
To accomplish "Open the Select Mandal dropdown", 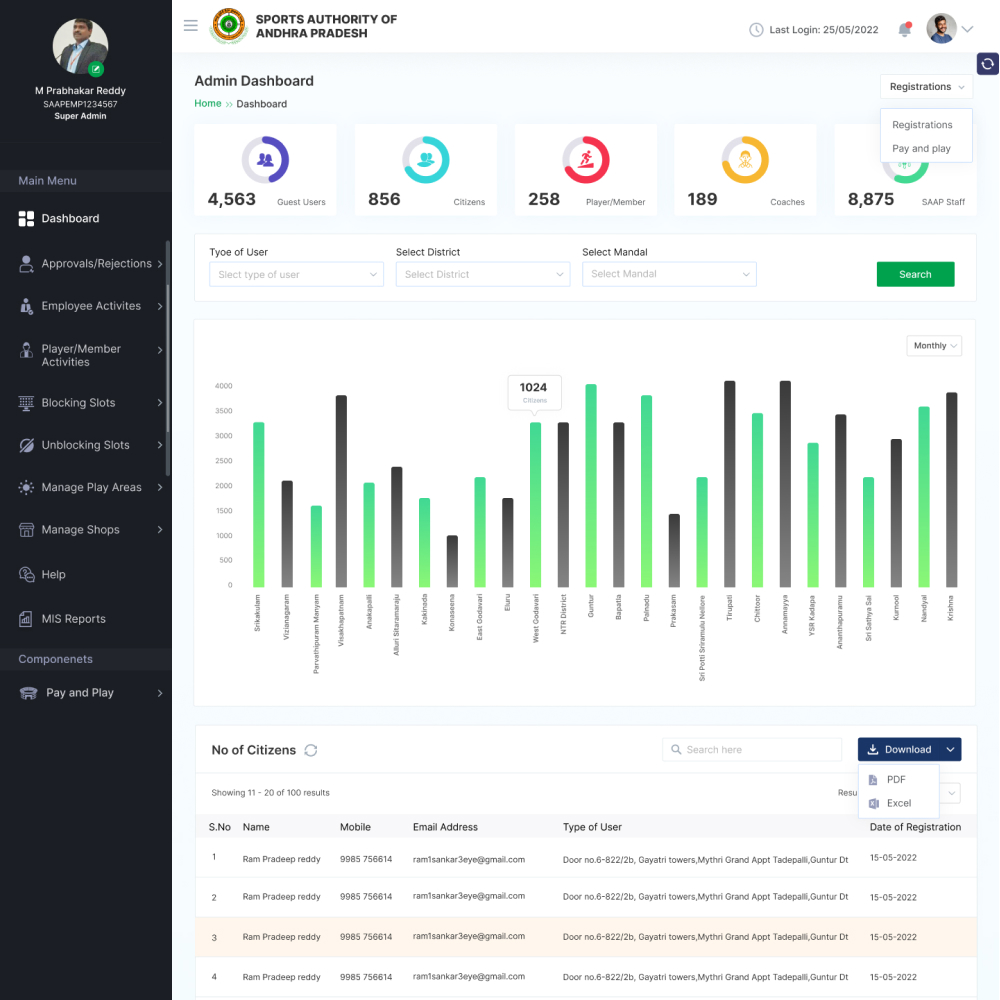I will pyautogui.click(x=669, y=274).
